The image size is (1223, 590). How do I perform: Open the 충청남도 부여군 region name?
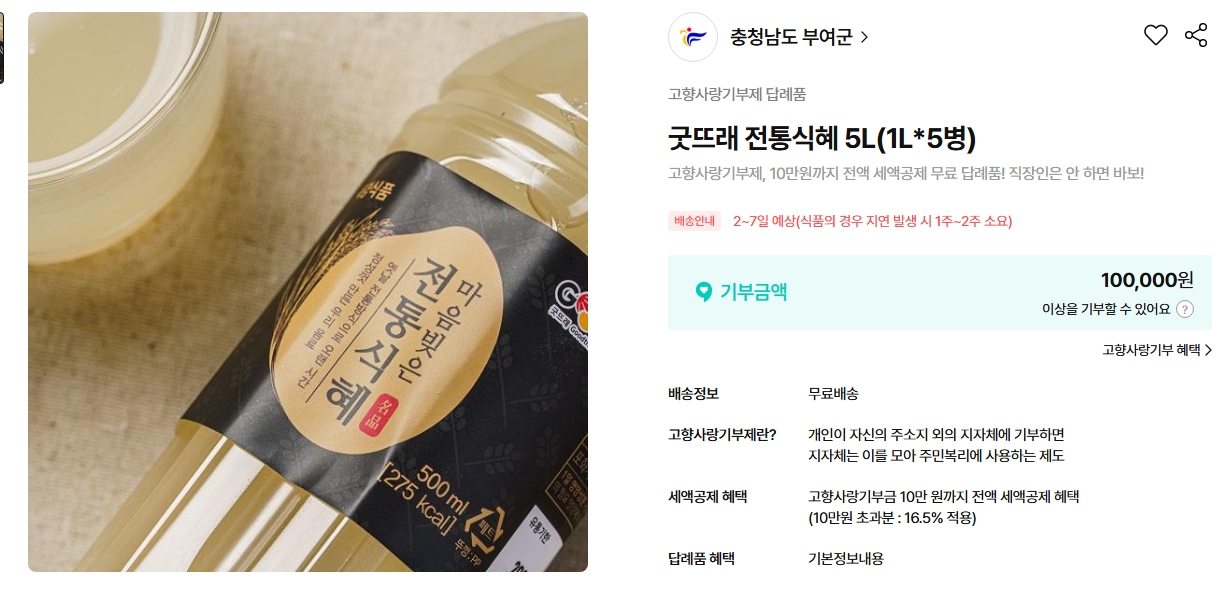click(791, 38)
